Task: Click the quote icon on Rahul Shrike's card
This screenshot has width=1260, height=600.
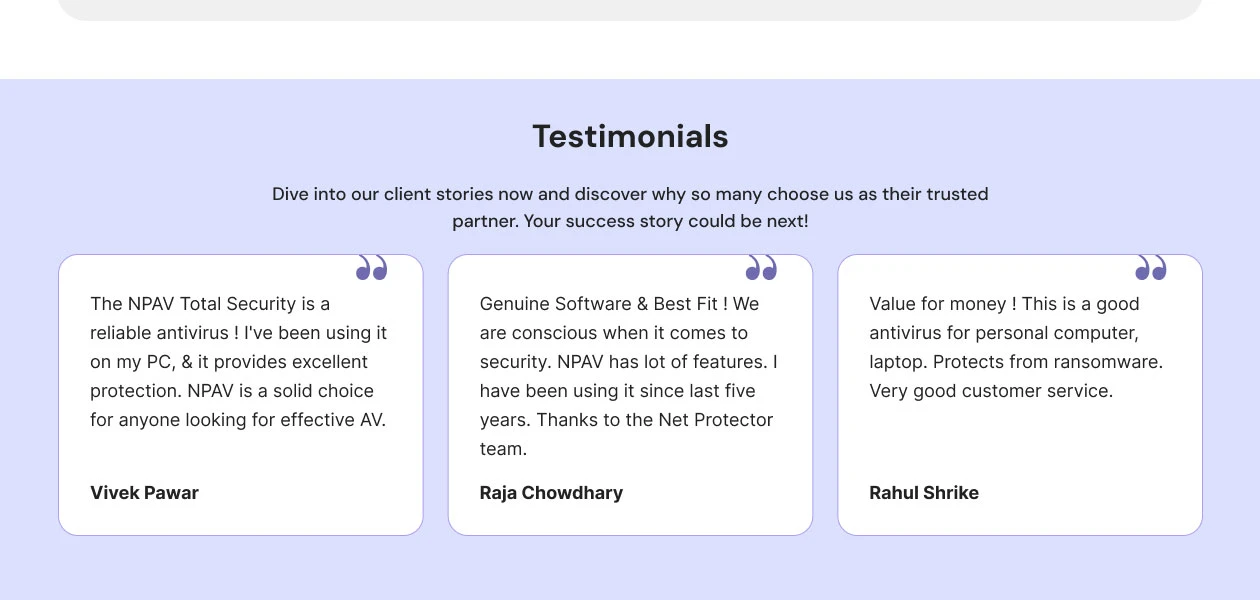Action: coord(1151,267)
